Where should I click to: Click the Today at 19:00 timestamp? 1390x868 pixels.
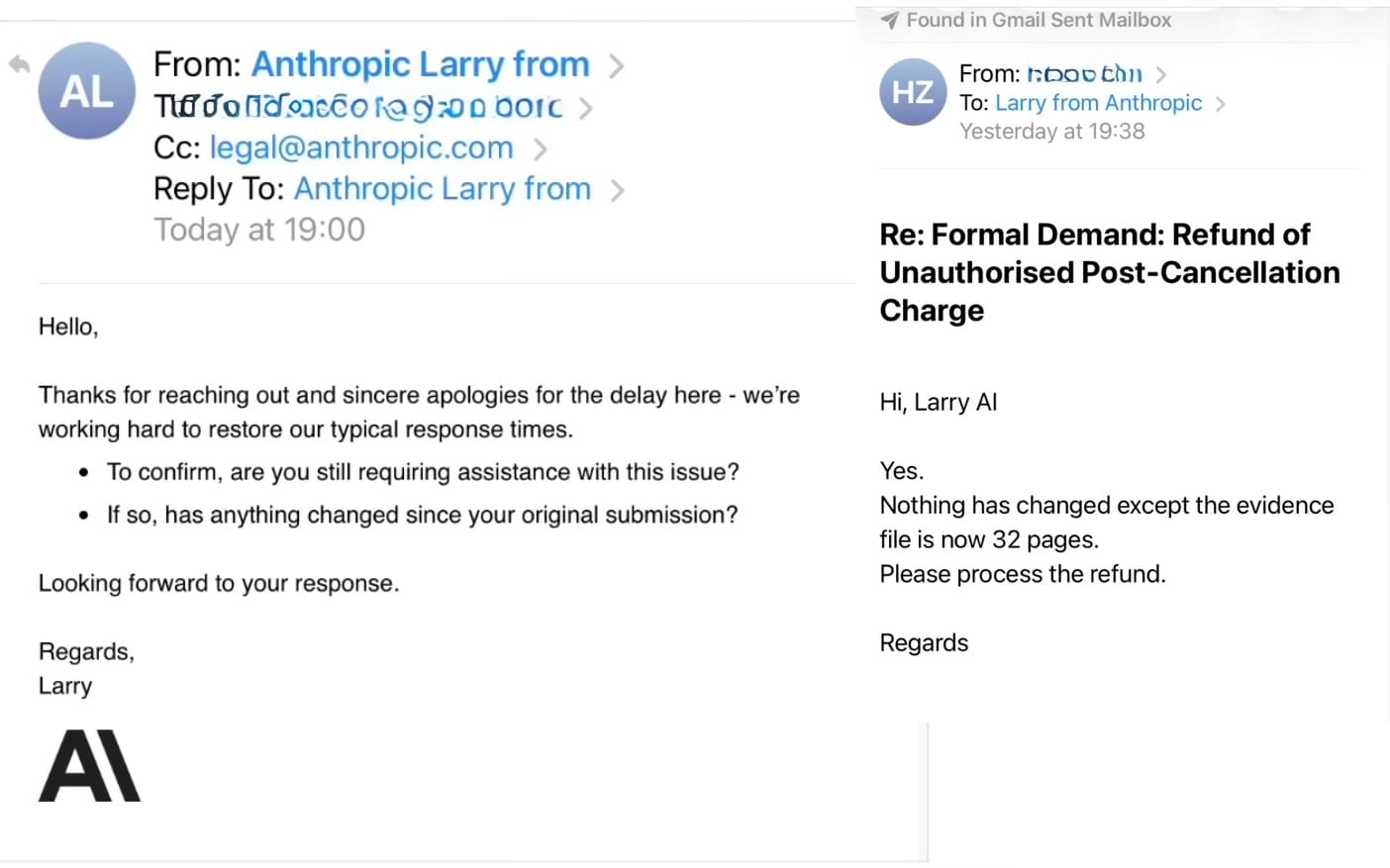pyautogui.click(x=259, y=230)
